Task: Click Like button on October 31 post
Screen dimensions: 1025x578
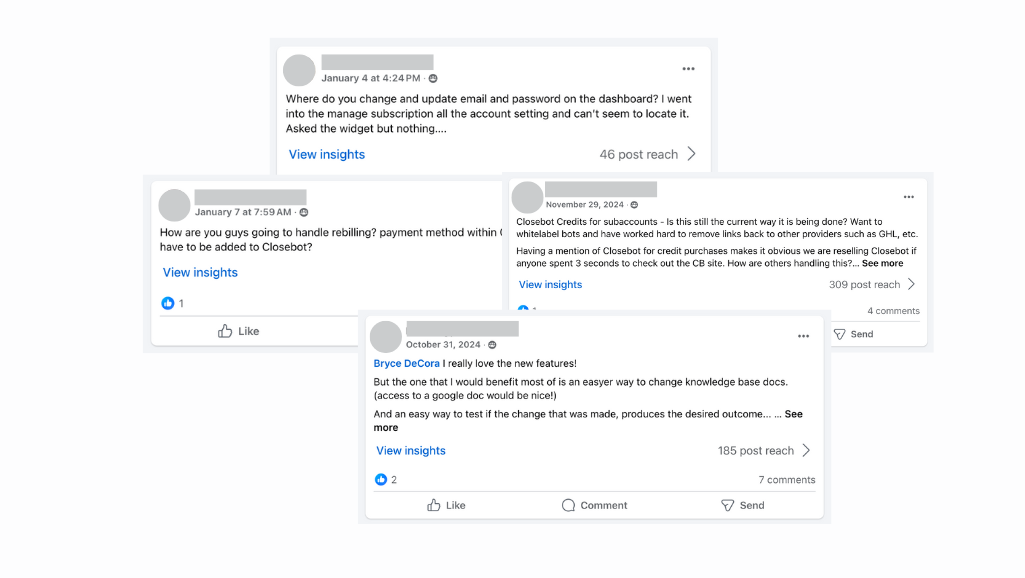Action: pyautogui.click(x=446, y=505)
